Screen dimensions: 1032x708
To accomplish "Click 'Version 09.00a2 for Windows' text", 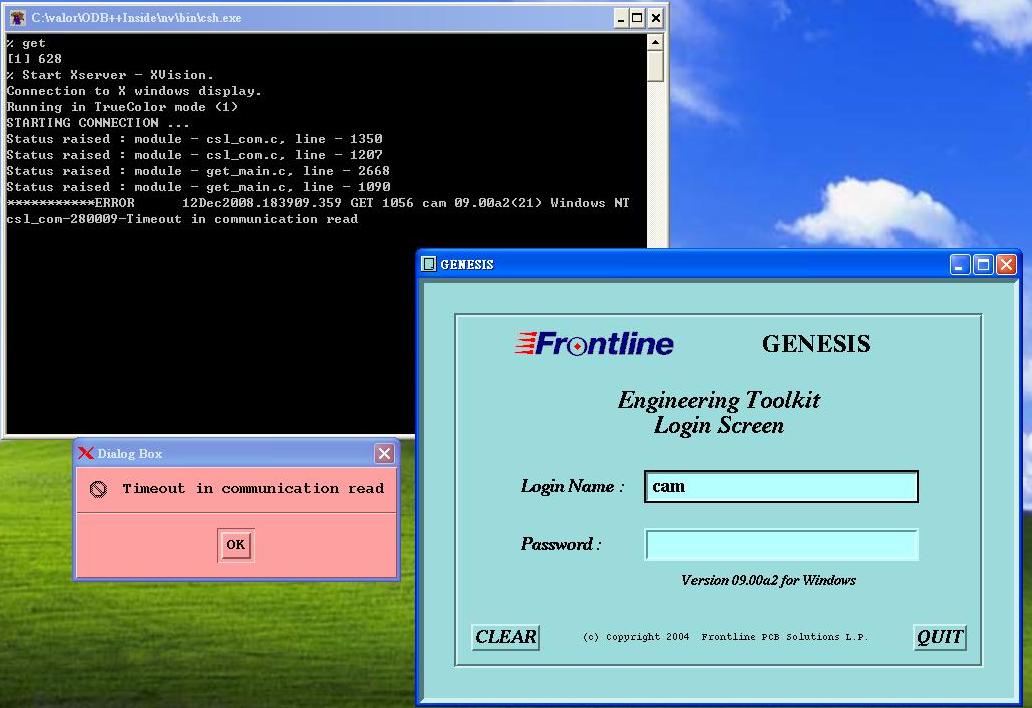I will click(x=768, y=580).
